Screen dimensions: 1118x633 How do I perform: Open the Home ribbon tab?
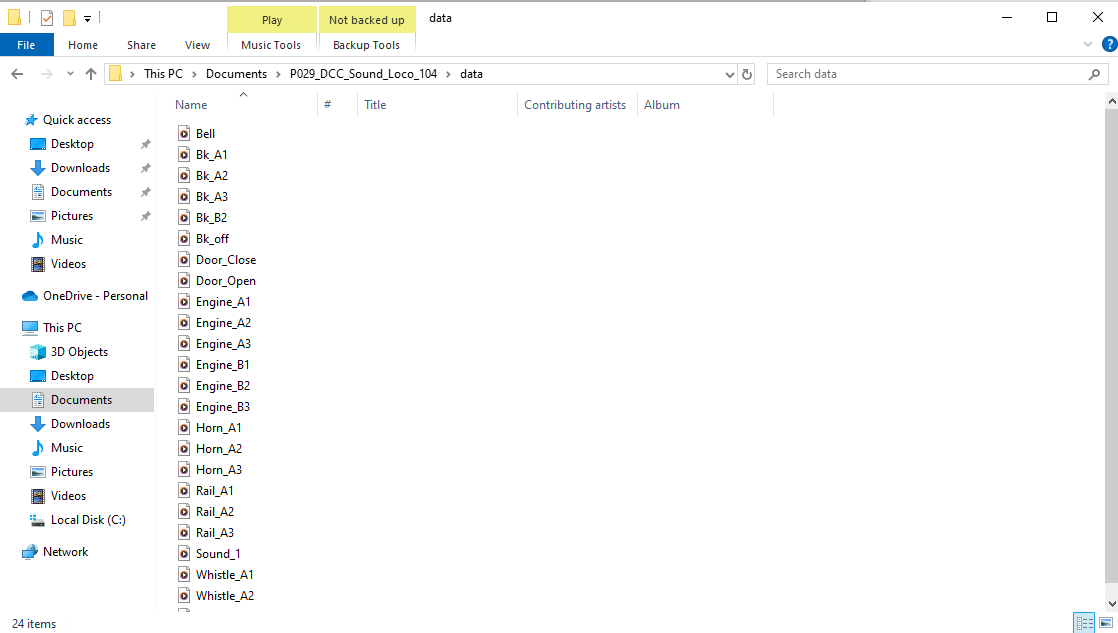click(83, 45)
